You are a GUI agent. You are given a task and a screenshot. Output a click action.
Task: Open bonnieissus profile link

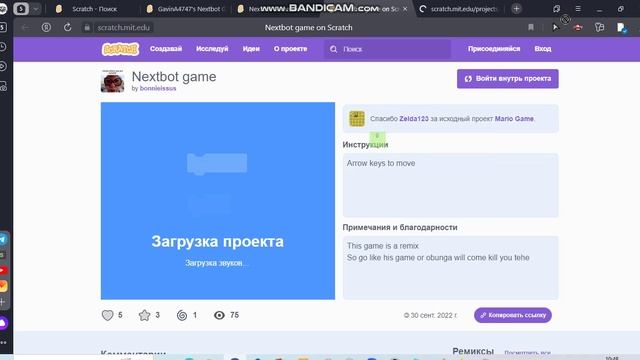[x=158, y=88]
